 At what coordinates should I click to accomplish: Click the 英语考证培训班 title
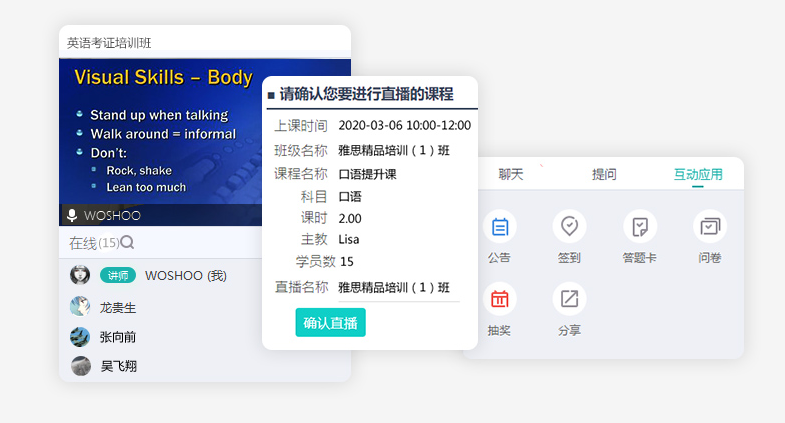[109, 43]
